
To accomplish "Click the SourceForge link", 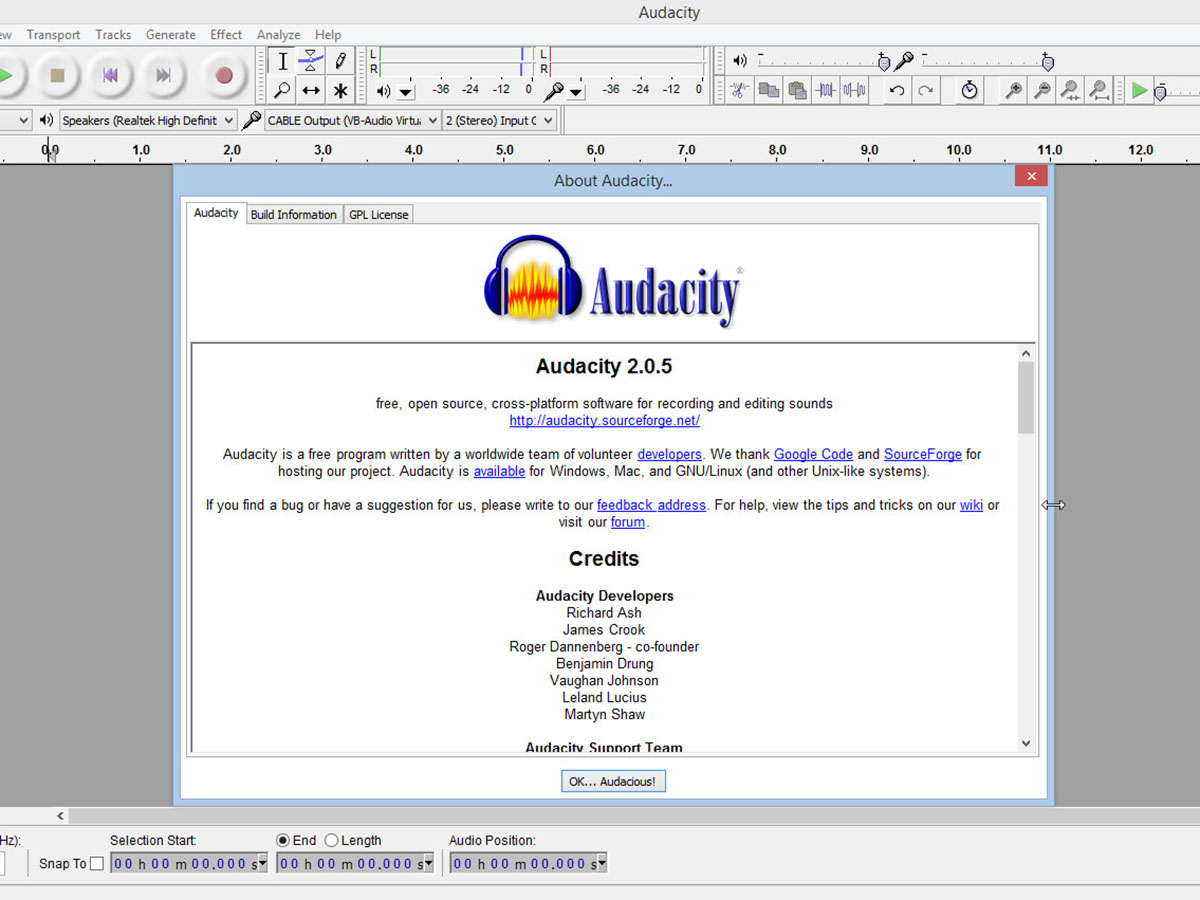I will click(x=923, y=454).
